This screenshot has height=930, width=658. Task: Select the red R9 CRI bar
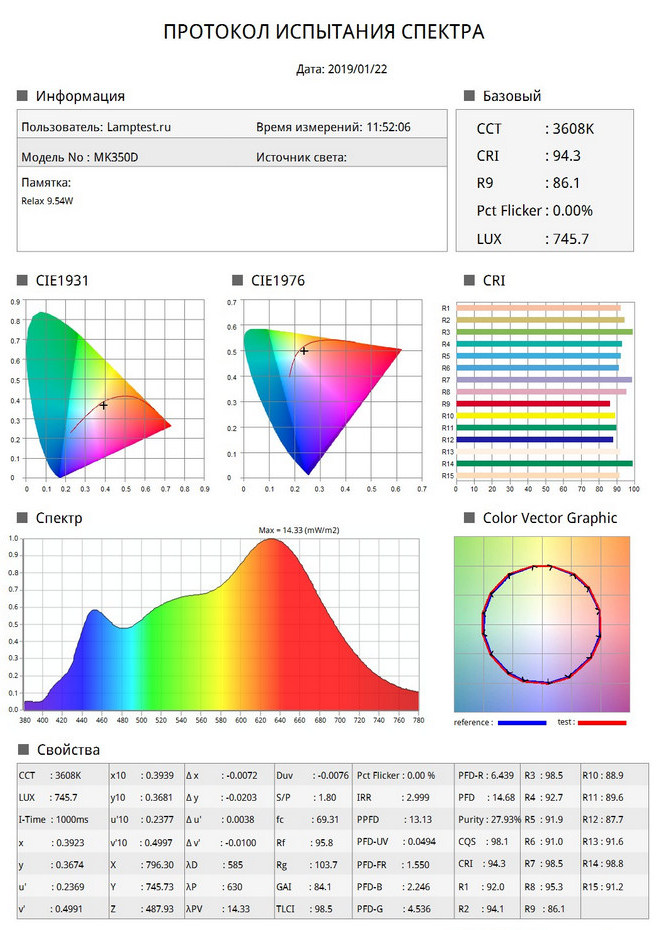tap(533, 404)
